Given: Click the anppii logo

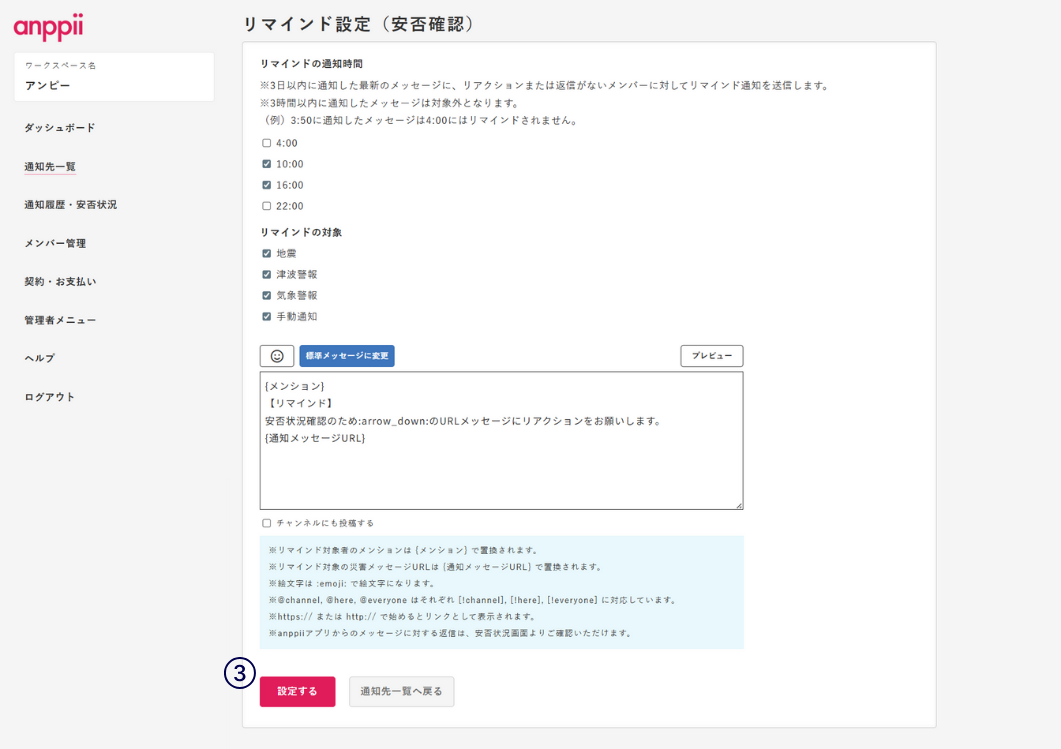Looking at the screenshot, I should (x=48, y=25).
